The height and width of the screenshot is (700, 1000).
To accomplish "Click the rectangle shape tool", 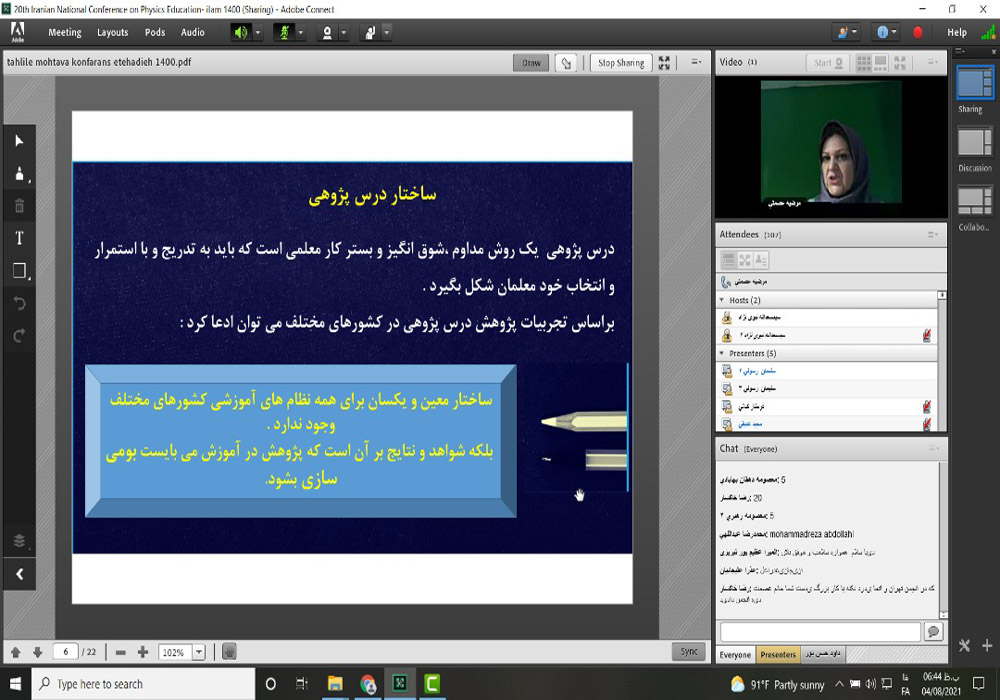I will tap(18, 271).
